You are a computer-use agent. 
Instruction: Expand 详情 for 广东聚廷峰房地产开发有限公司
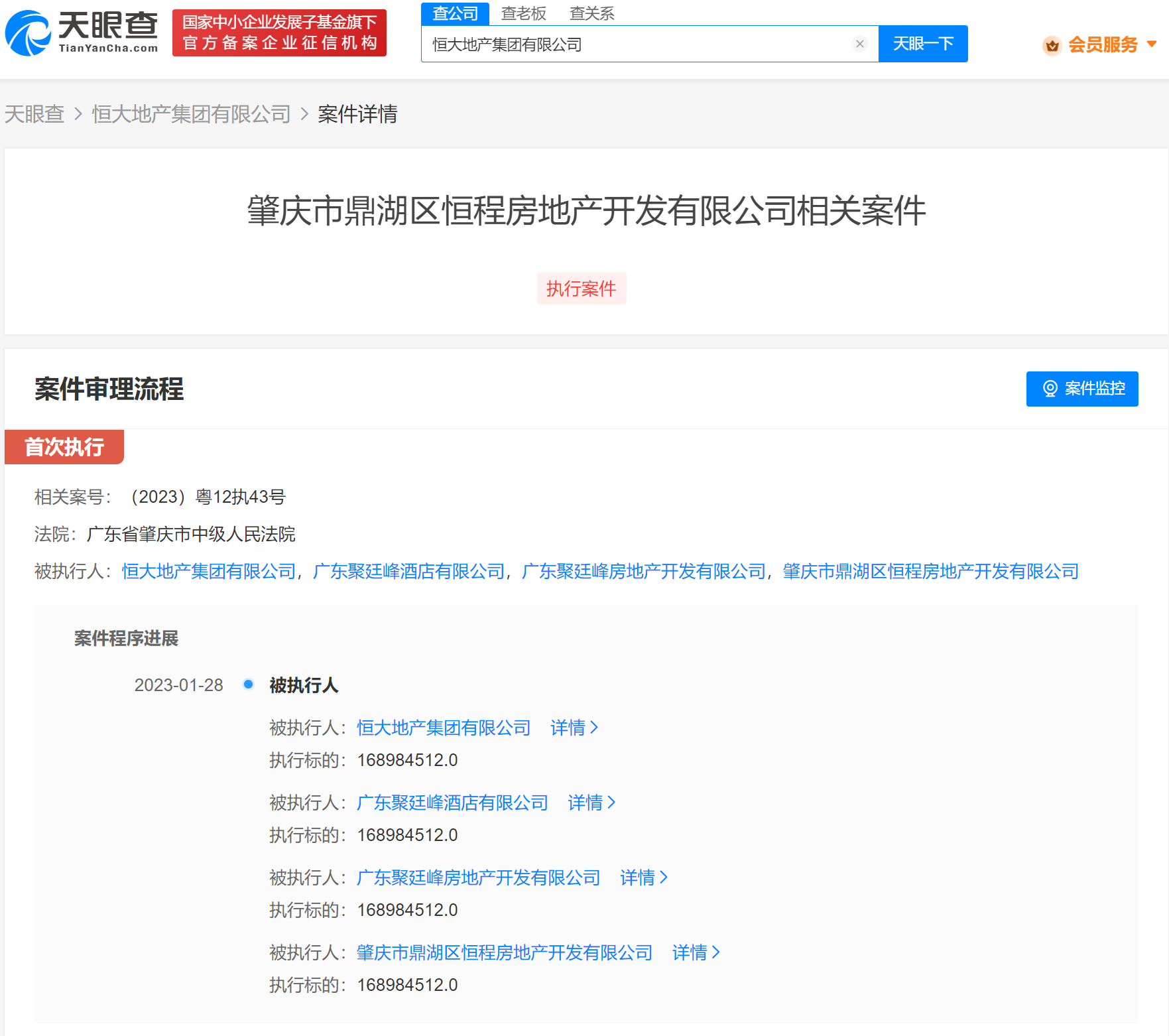[643, 877]
